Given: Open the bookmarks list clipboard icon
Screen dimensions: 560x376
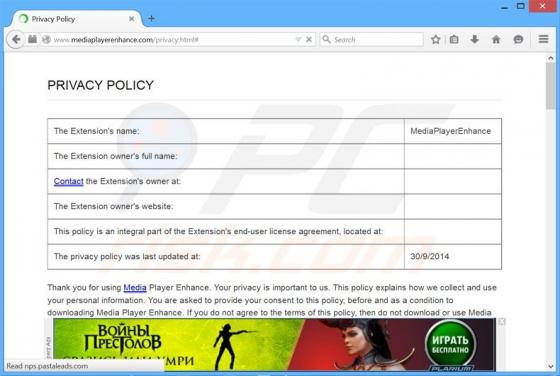Looking at the screenshot, I should pyautogui.click(x=454, y=39).
